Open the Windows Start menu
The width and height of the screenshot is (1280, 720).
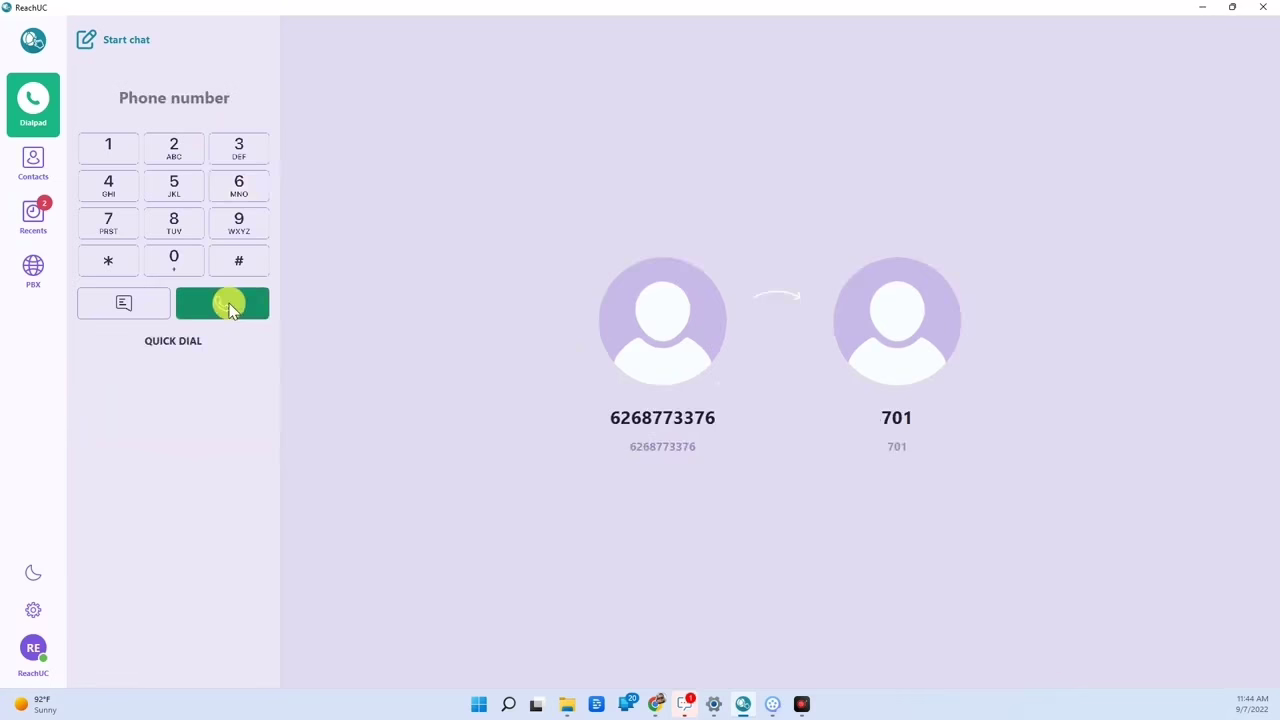[479, 704]
